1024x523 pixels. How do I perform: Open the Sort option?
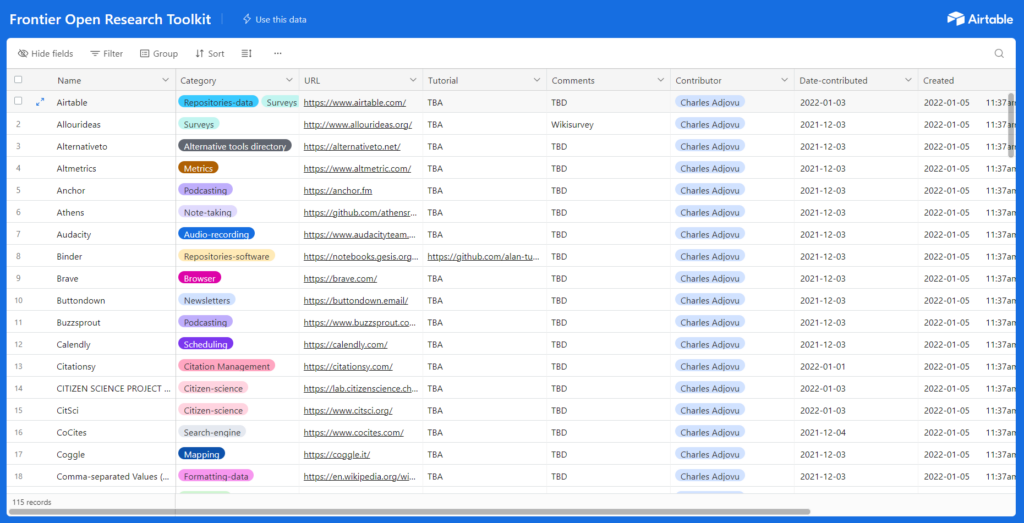[x=210, y=54]
